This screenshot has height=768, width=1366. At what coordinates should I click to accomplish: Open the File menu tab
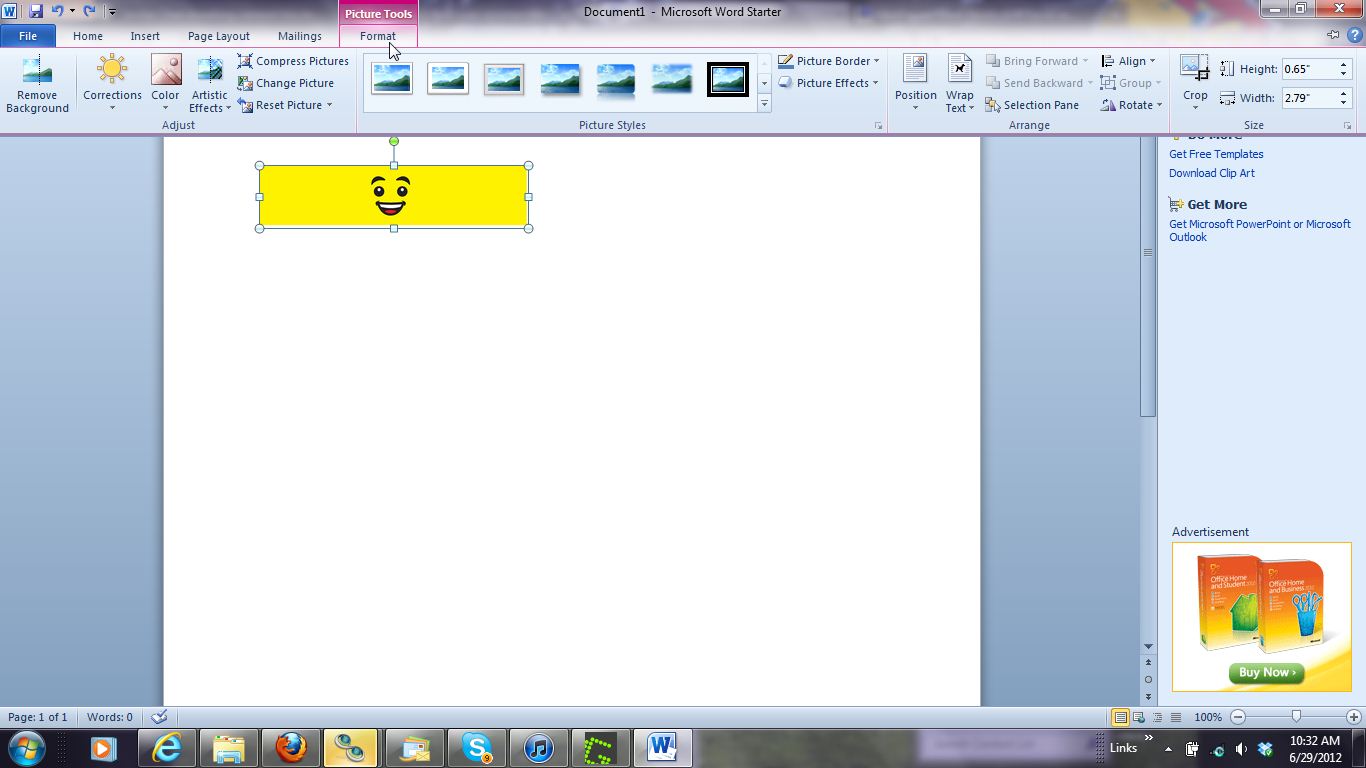tap(28, 36)
